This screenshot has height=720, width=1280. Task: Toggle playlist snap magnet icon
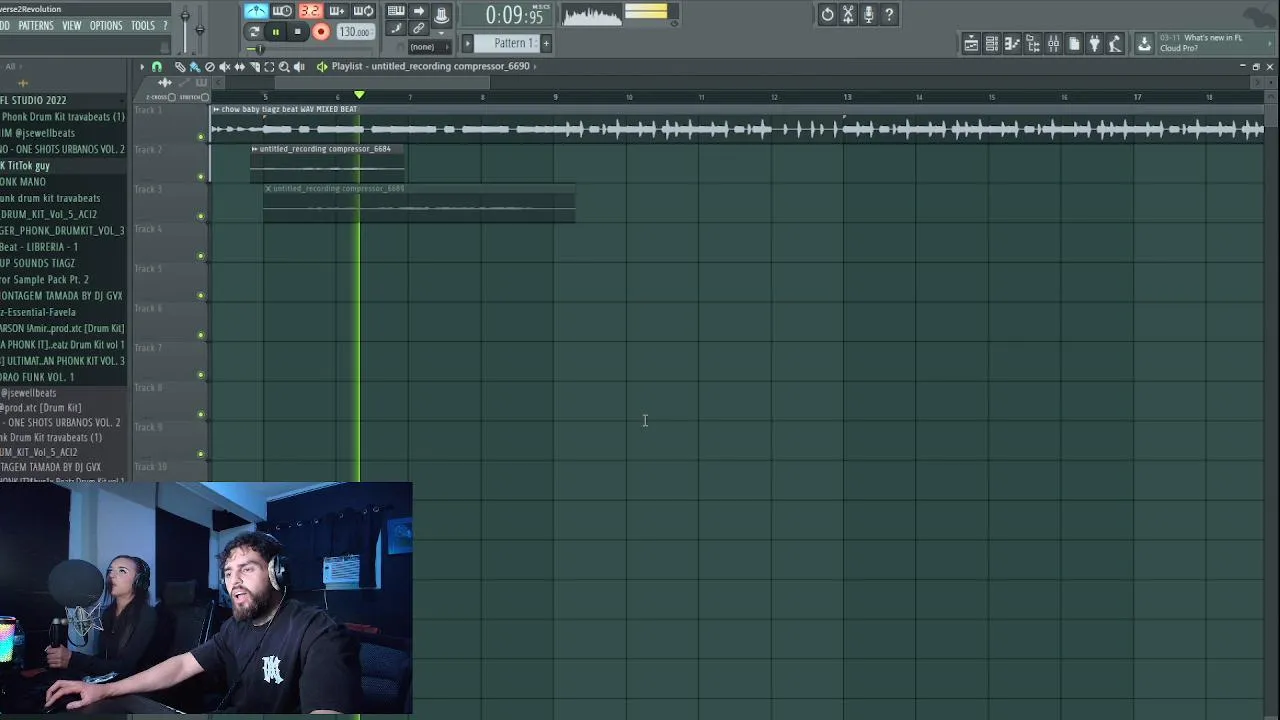(x=157, y=67)
